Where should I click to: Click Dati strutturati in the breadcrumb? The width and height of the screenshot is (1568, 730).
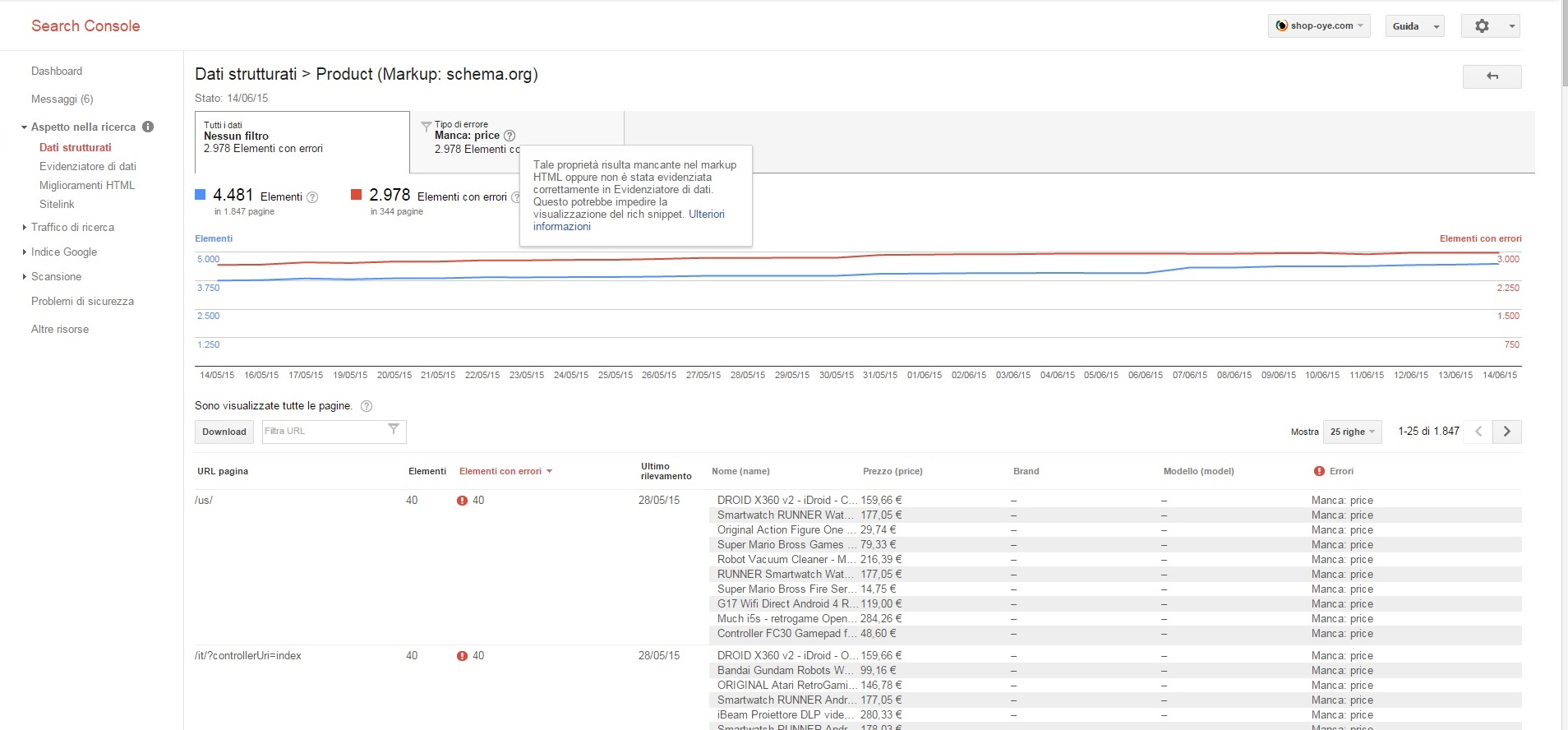point(246,74)
